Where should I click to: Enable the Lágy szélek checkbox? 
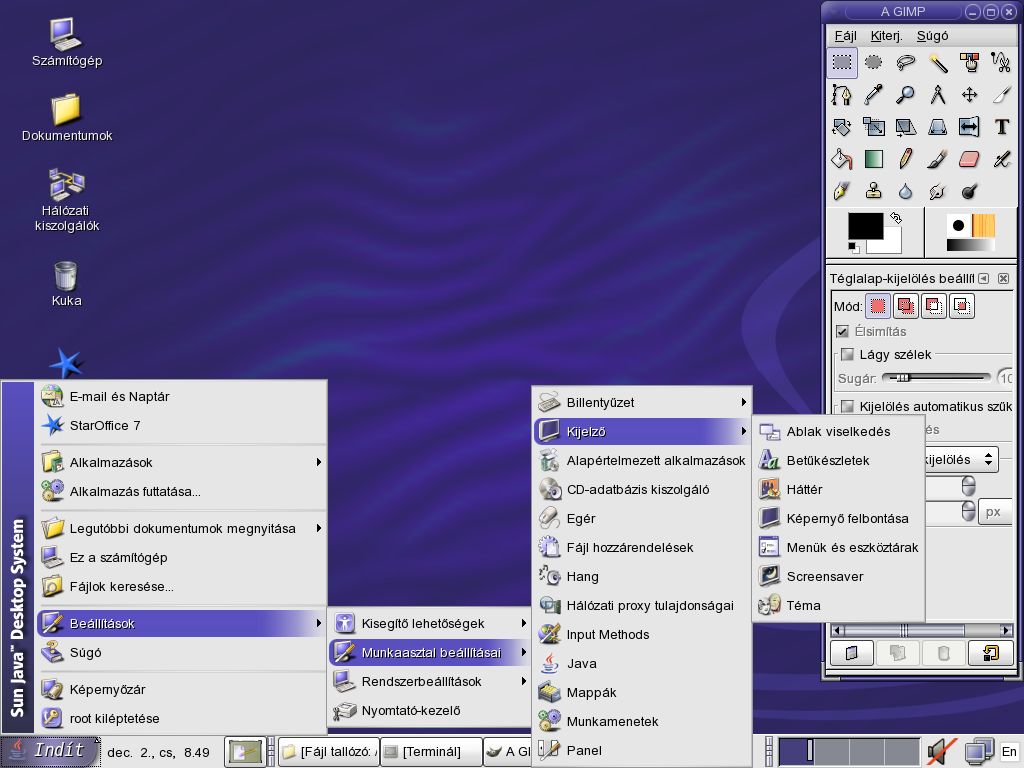(848, 355)
